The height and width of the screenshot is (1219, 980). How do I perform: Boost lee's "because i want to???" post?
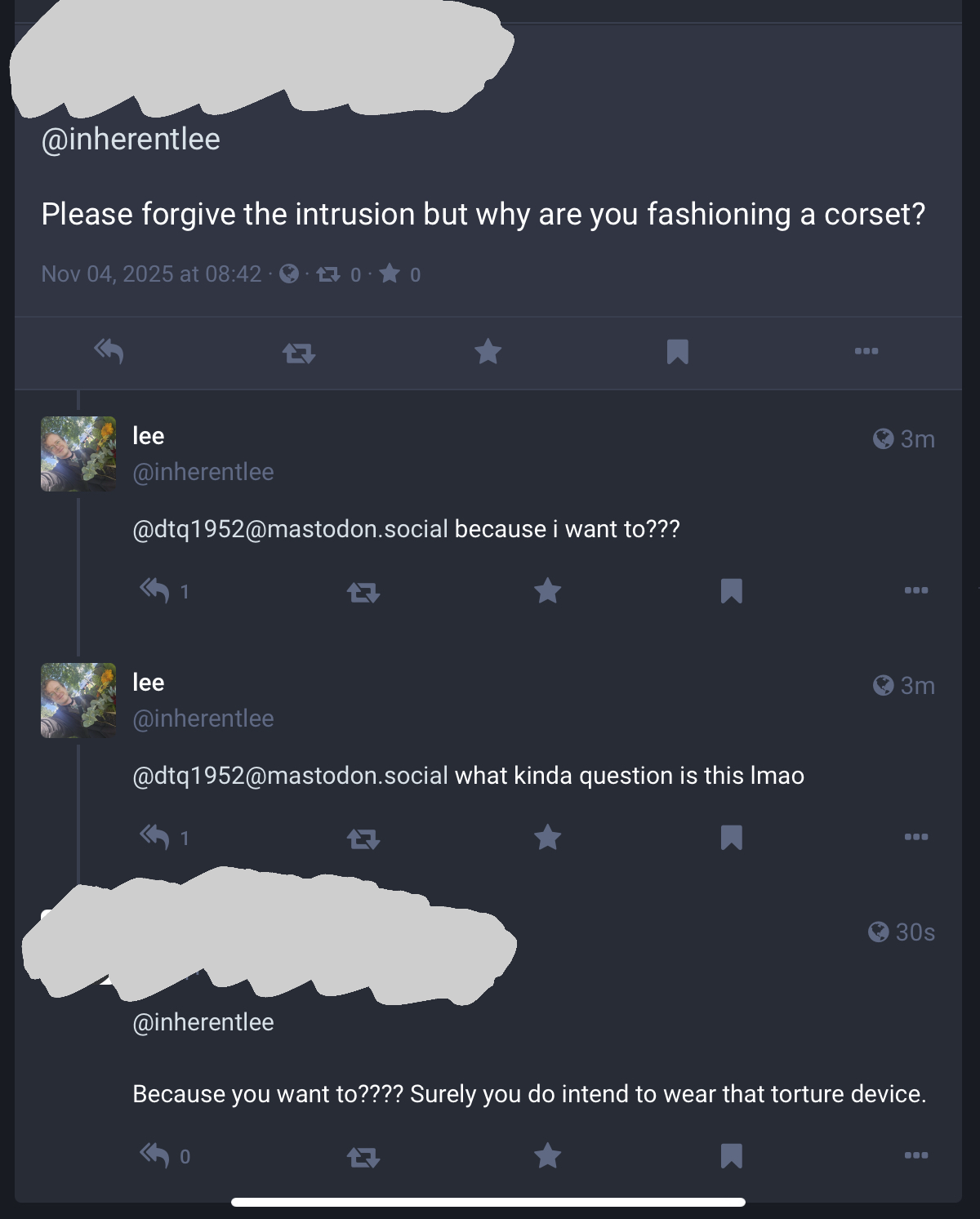[363, 591]
